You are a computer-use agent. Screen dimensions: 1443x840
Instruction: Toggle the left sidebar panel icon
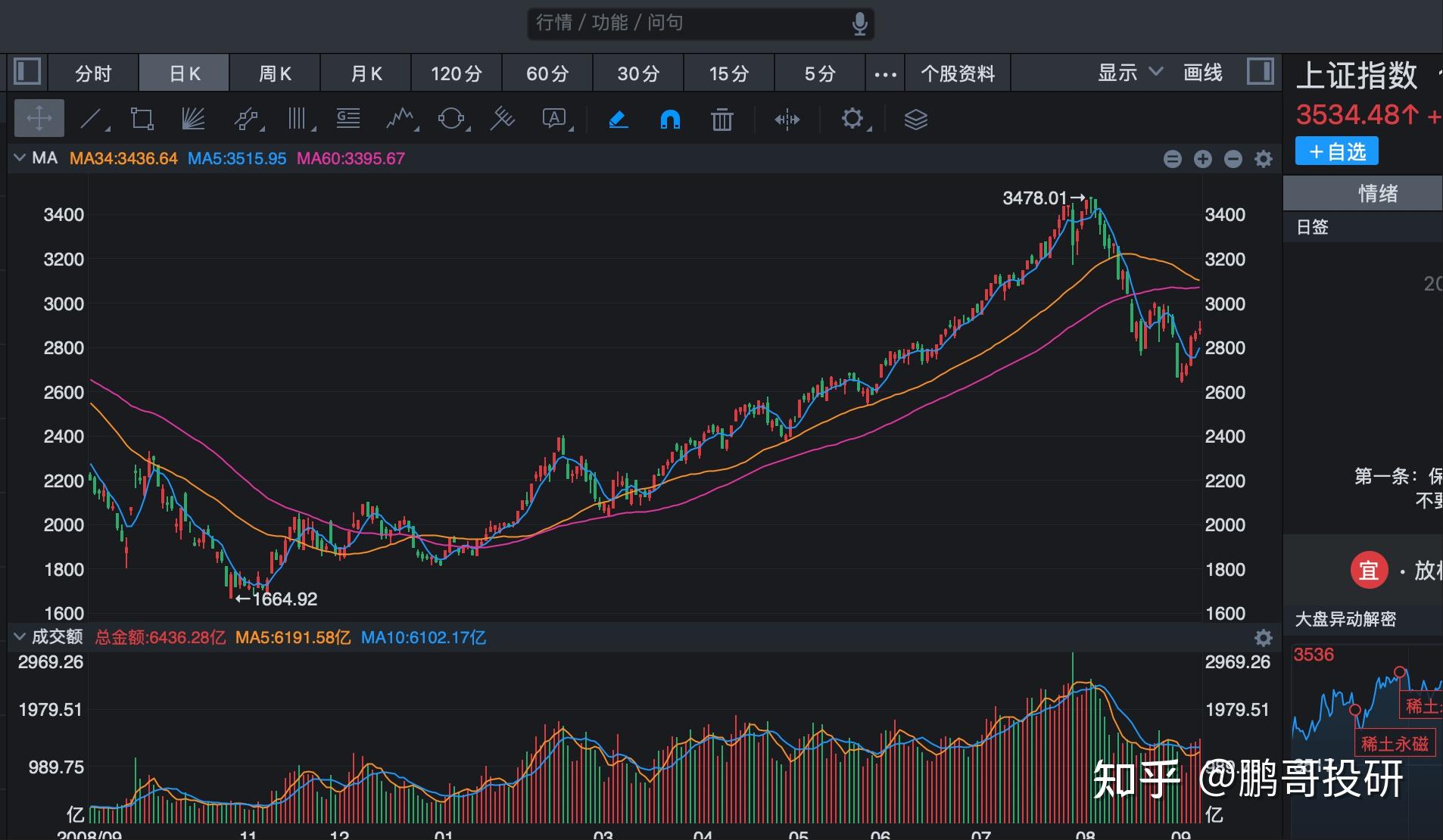tap(28, 73)
